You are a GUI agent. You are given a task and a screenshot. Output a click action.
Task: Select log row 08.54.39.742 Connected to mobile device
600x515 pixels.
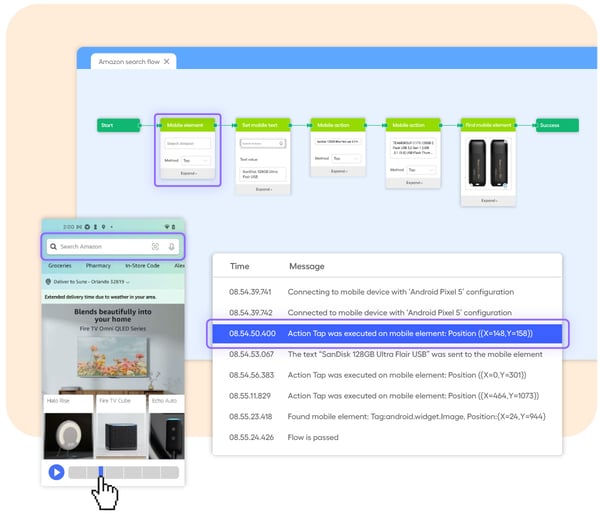(x=387, y=313)
